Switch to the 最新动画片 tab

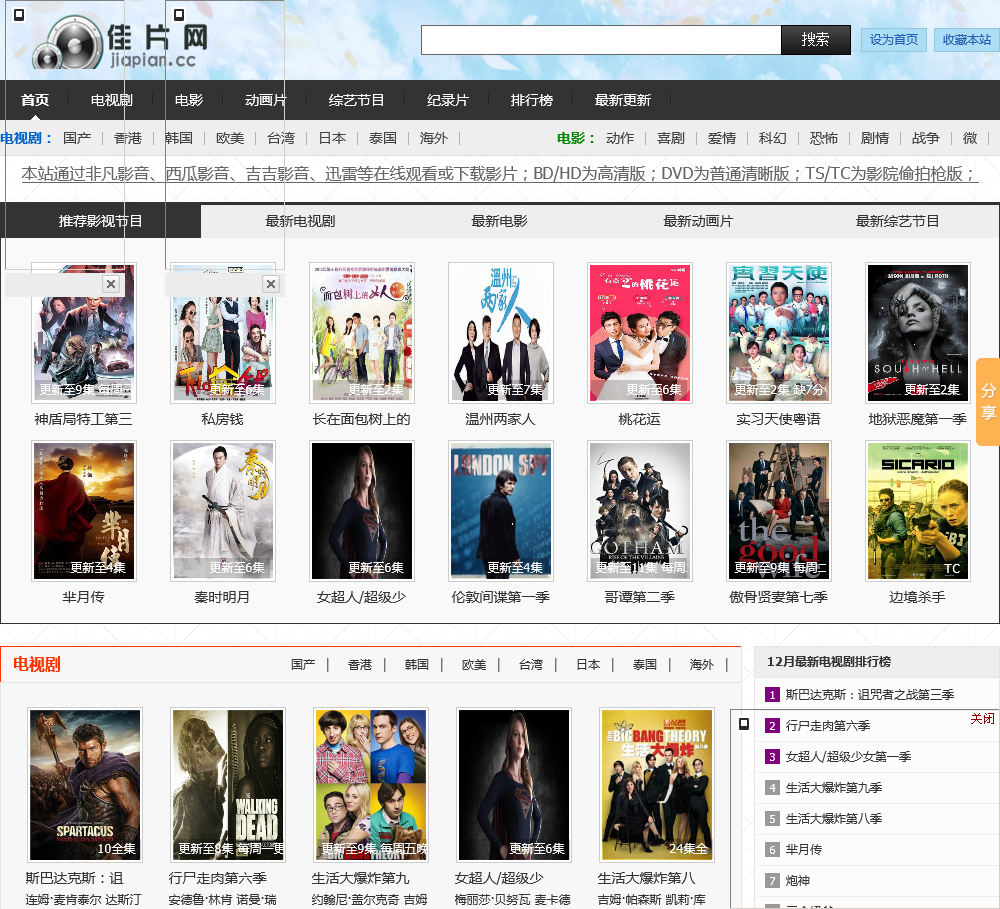point(698,221)
